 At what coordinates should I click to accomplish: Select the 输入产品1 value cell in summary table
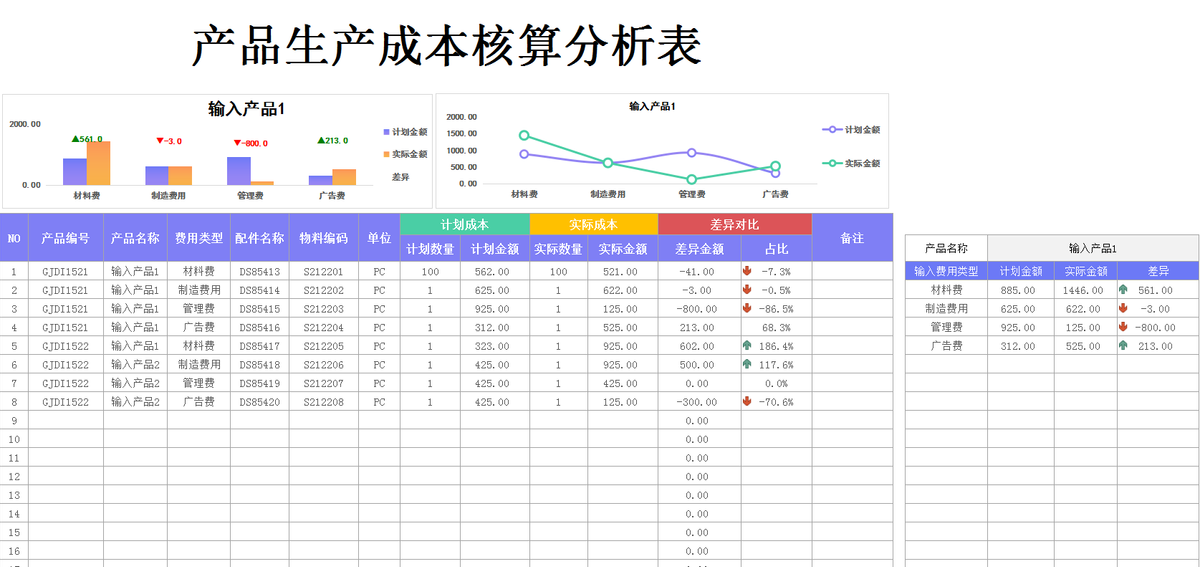(x=1093, y=248)
